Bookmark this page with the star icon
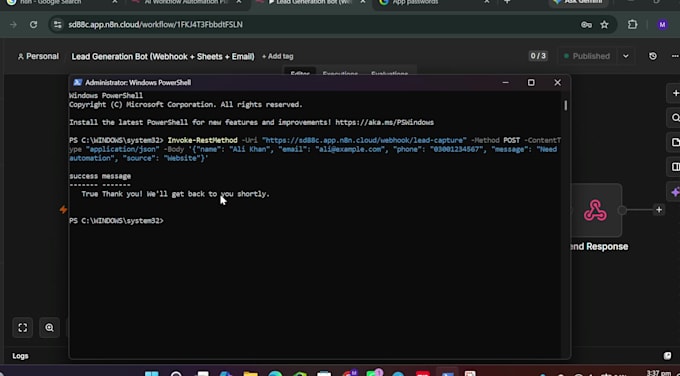The height and width of the screenshot is (376, 680). (605, 25)
